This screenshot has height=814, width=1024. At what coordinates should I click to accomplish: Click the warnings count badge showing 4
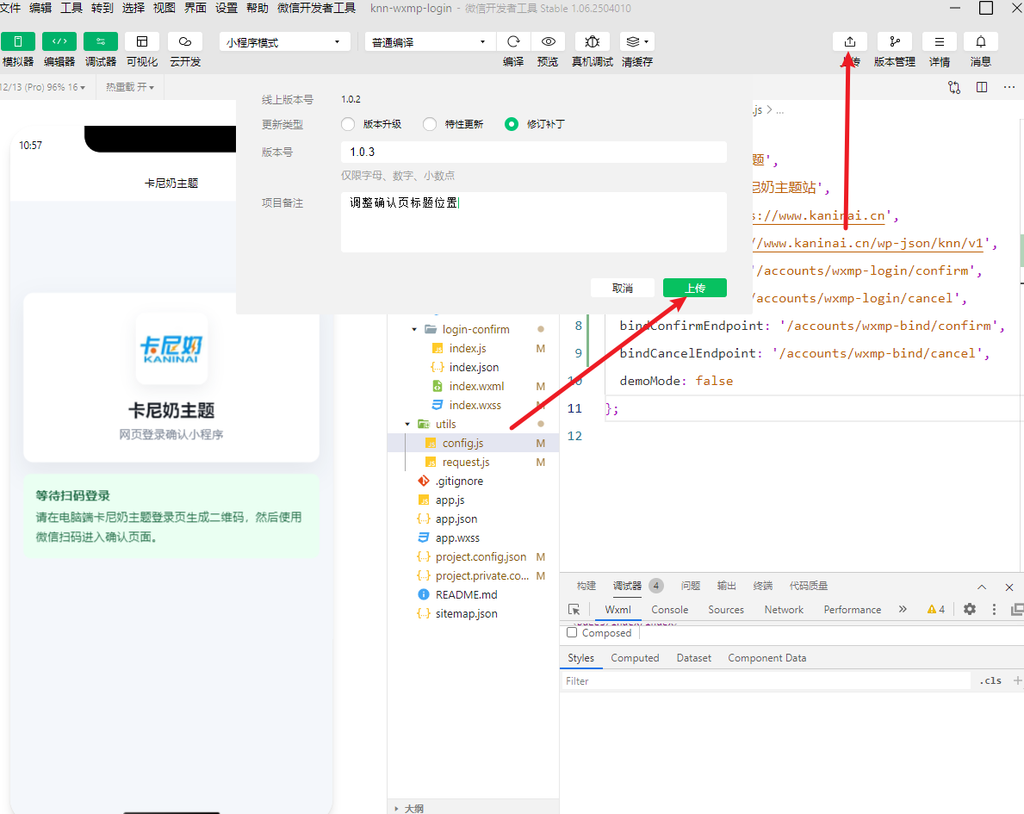[936, 609]
